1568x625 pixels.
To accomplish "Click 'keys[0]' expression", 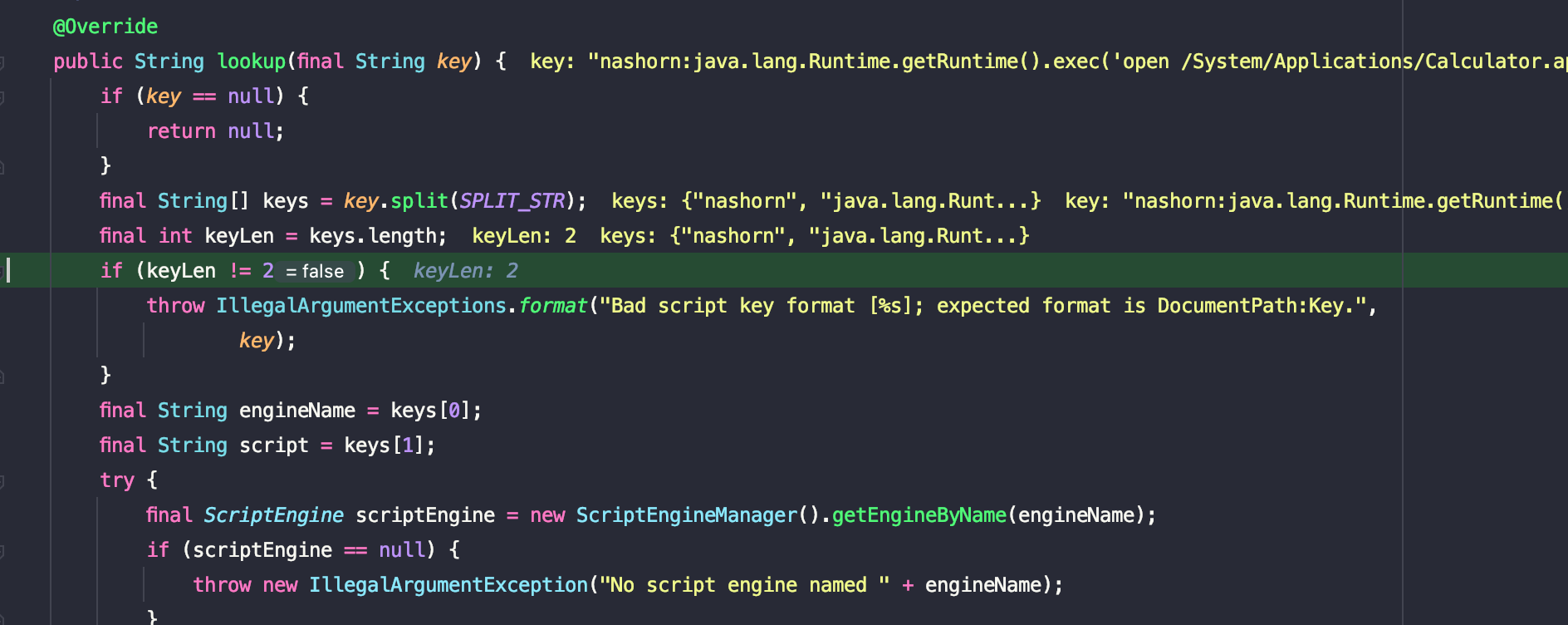I will click(x=430, y=411).
